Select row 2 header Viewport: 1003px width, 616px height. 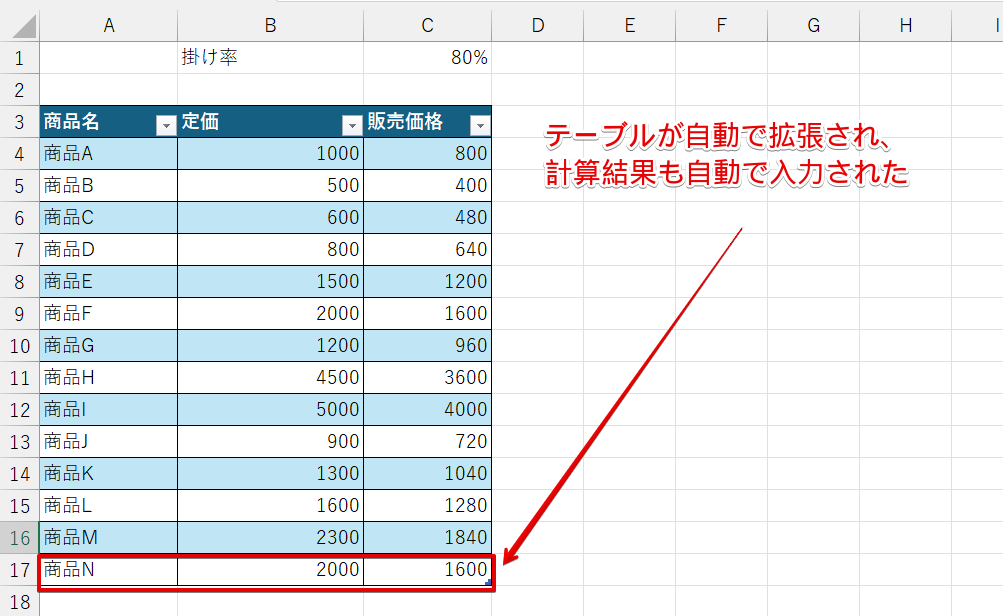tap(19, 90)
